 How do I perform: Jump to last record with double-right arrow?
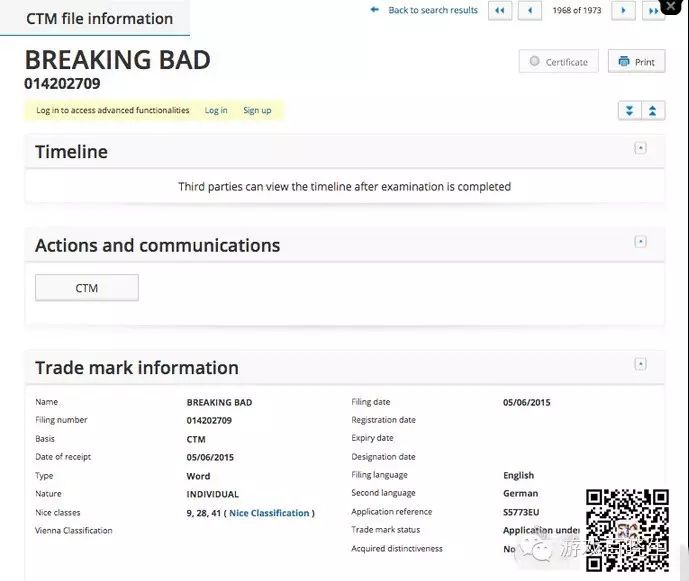(653, 10)
